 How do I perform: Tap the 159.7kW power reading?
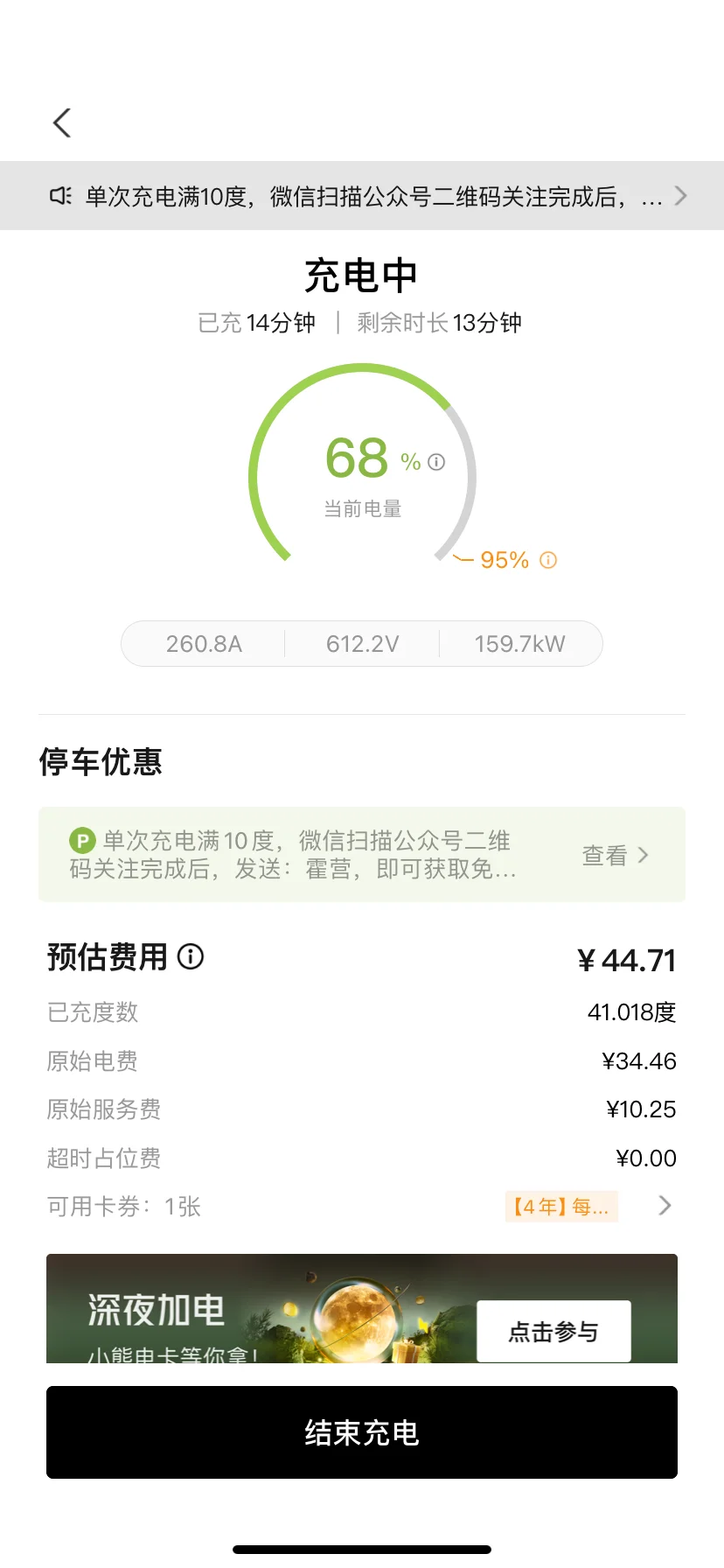519,644
